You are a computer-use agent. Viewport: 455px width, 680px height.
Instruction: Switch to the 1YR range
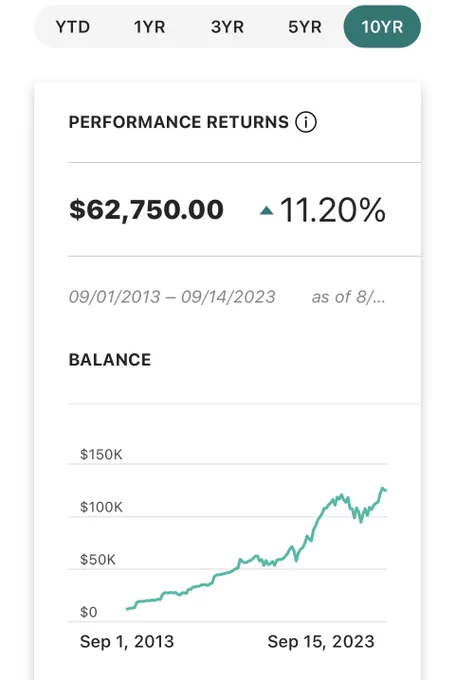pos(150,27)
